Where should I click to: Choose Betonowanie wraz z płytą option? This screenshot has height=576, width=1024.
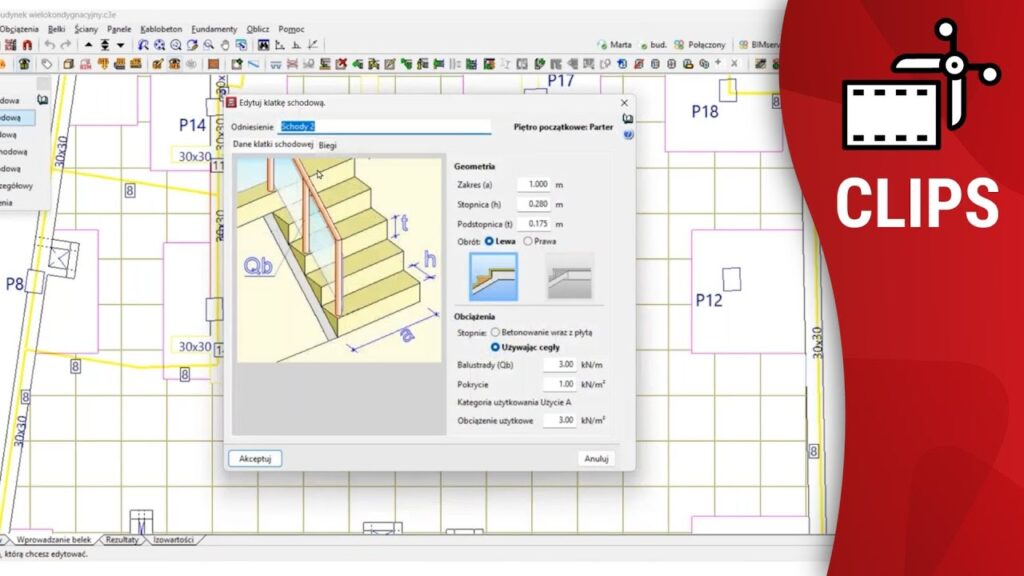coord(495,332)
